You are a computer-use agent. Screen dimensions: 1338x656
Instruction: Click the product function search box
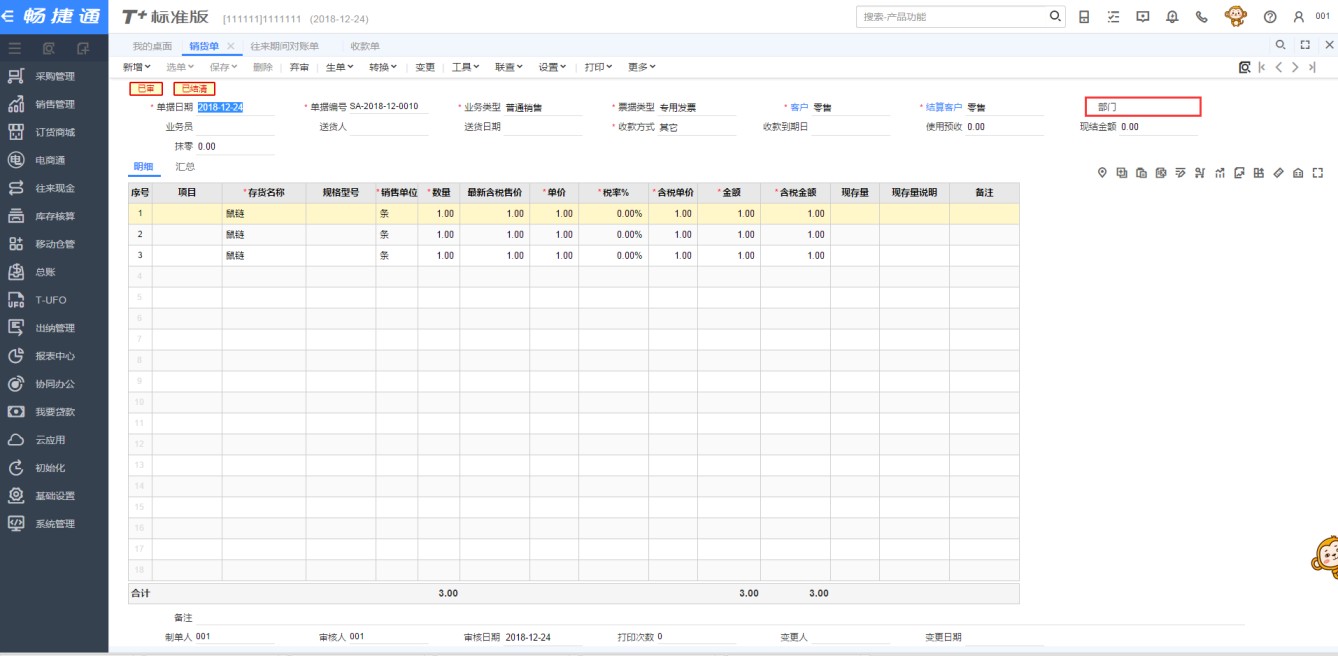pos(951,17)
